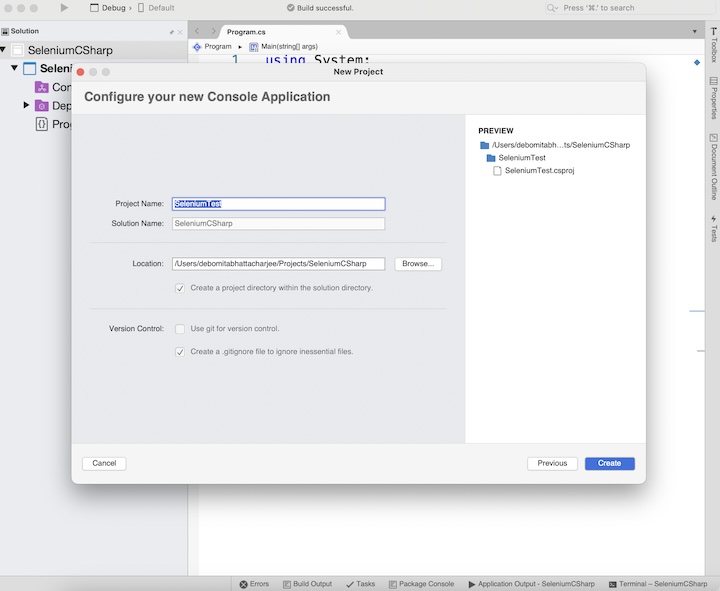
Task: Open the Build Output pad
Action: click(307, 584)
